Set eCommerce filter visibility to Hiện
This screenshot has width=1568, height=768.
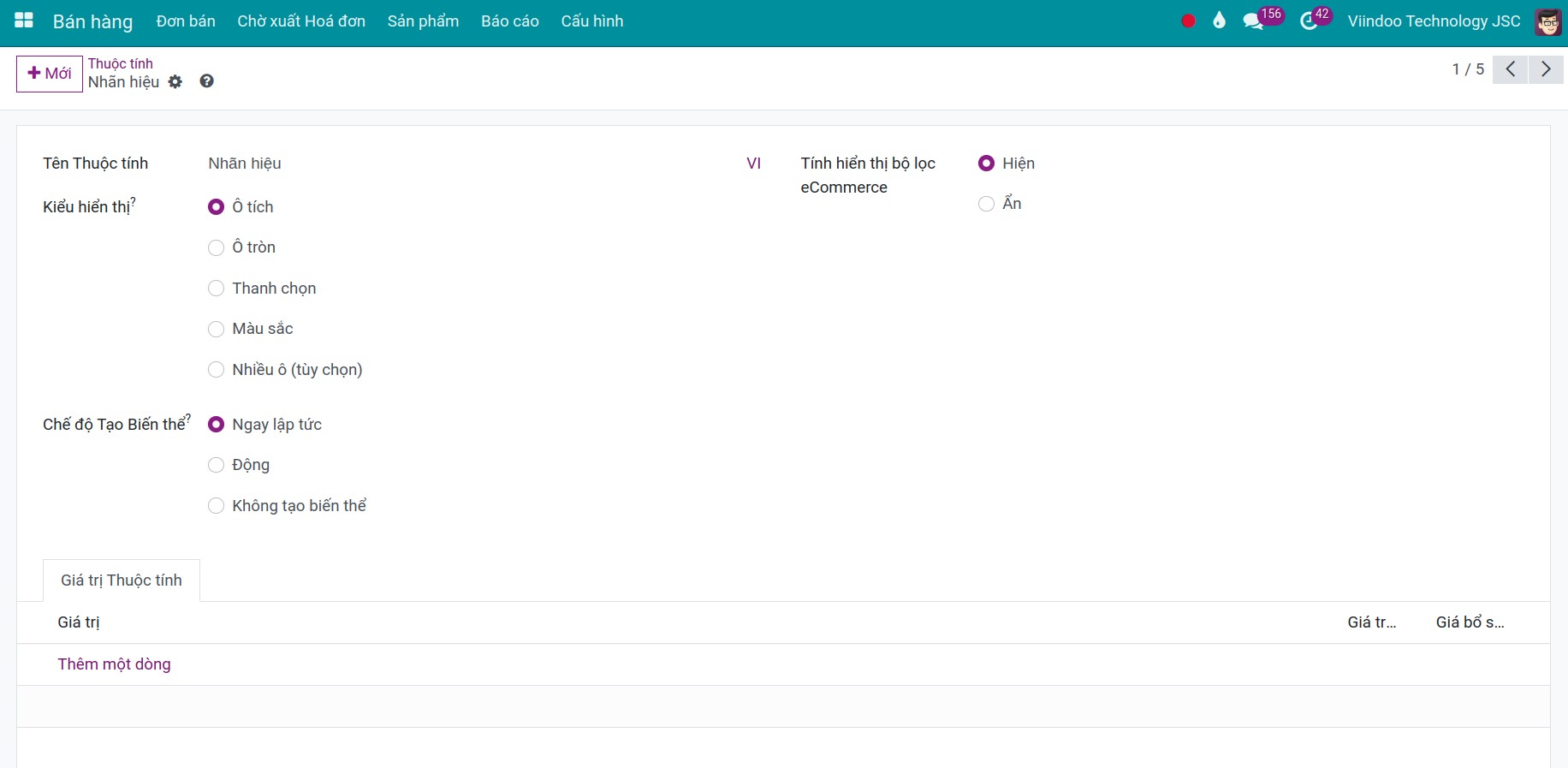coord(987,164)
